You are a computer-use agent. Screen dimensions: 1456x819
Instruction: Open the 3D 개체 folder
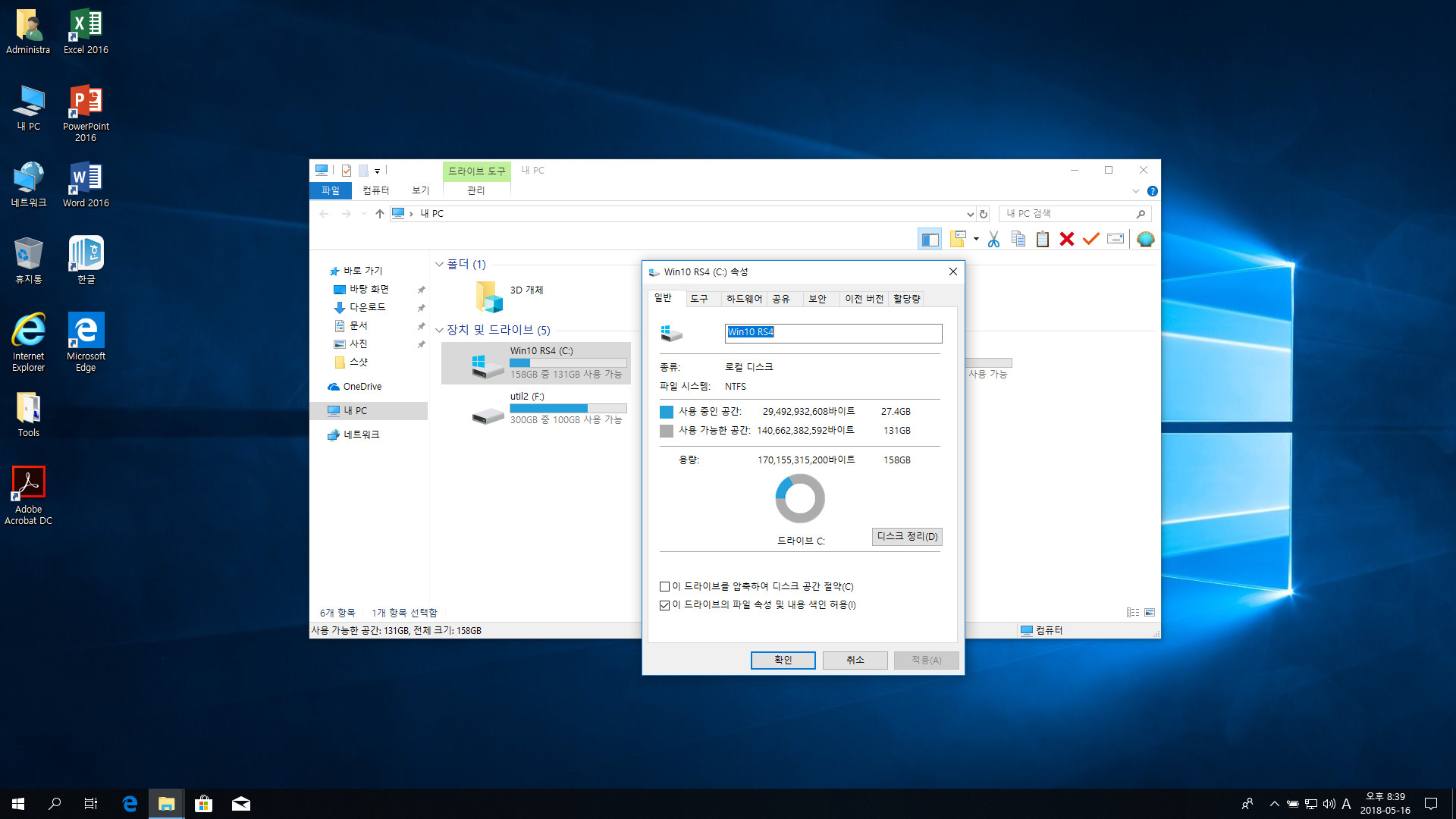[510, 296]
